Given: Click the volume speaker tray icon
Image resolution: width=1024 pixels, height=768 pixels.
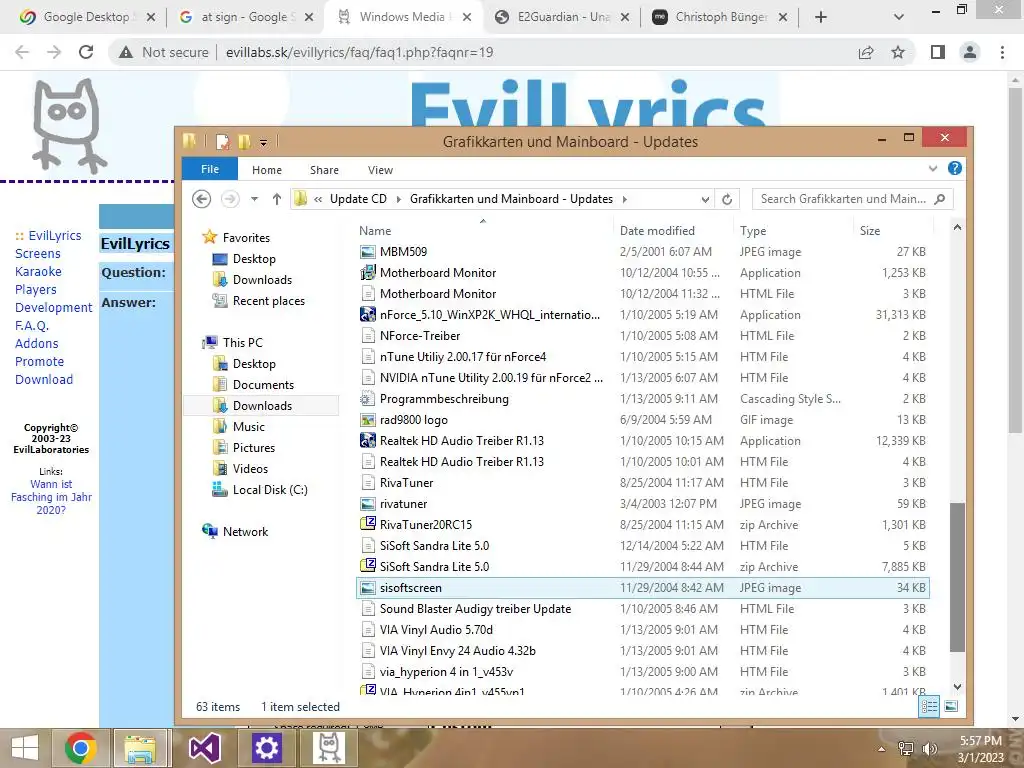Looking at the screenshot, I should (930, 749).
